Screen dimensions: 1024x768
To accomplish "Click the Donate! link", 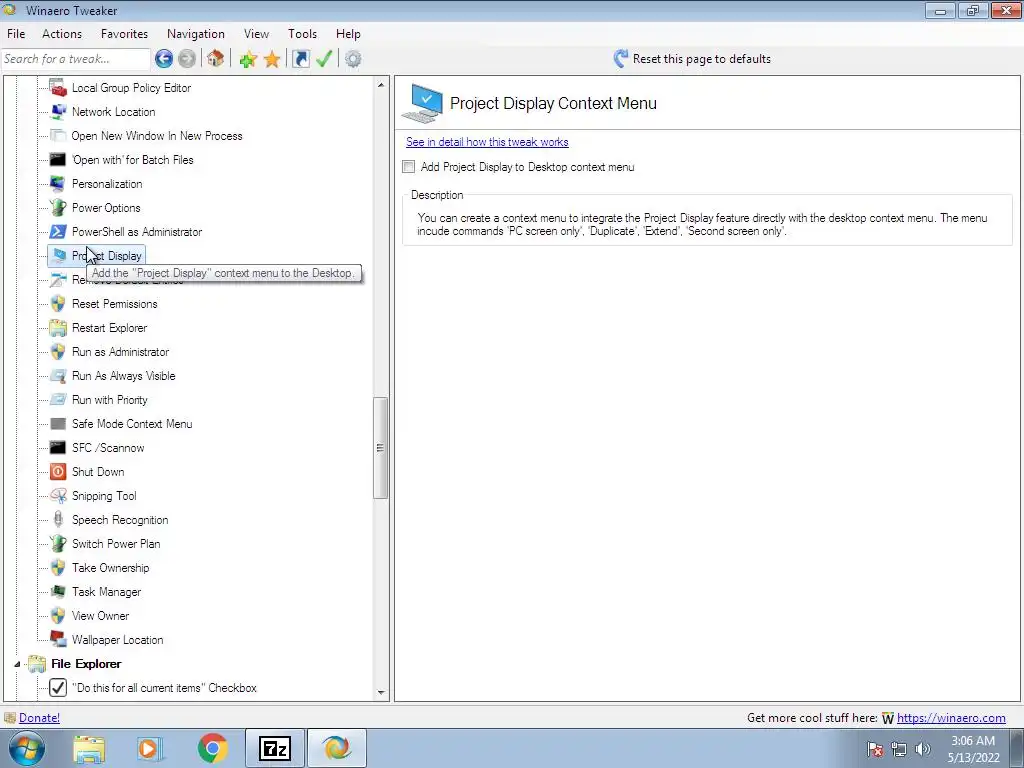I will coord(39,718).
